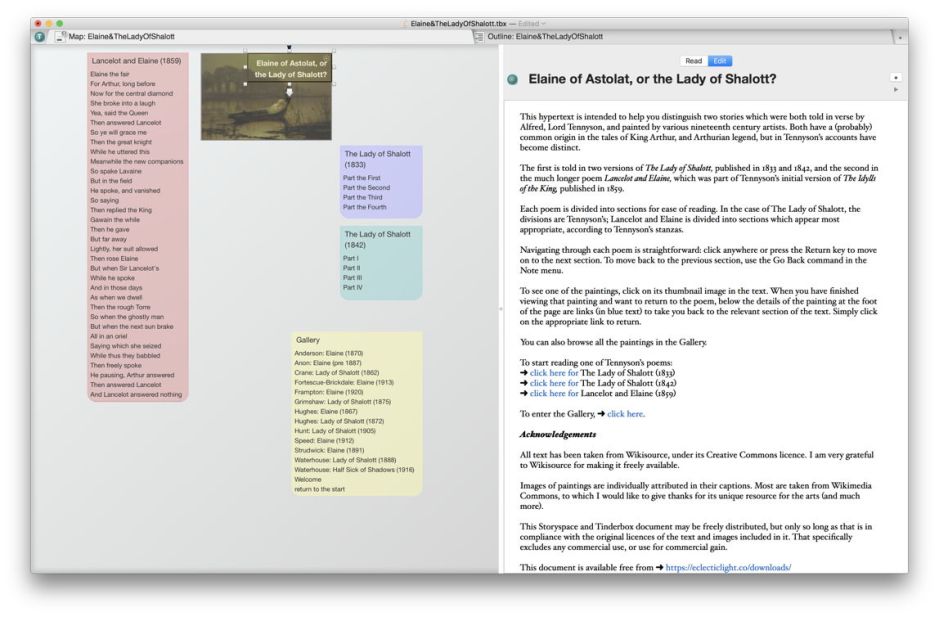Click the white down arrow on selected note
The width and height of the screenshot is (939, 617).
coord(289,92)
